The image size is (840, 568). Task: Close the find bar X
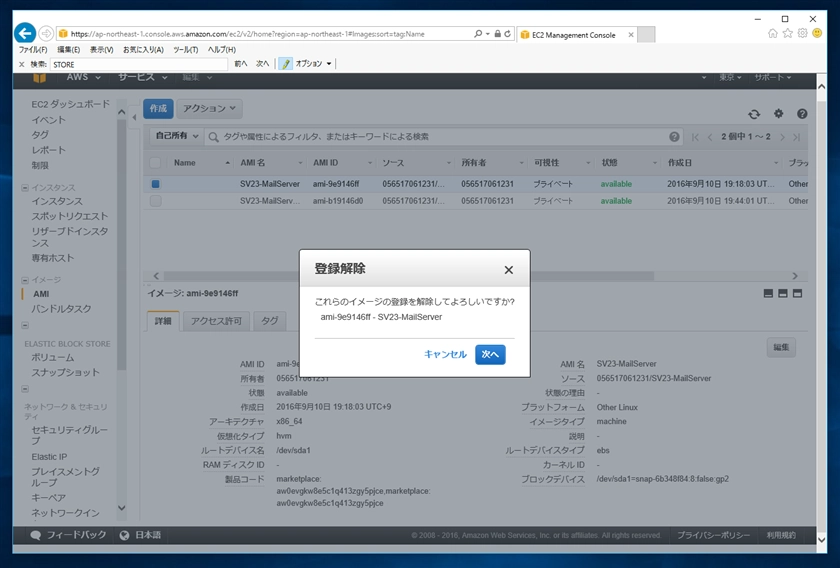pos(21,64)
